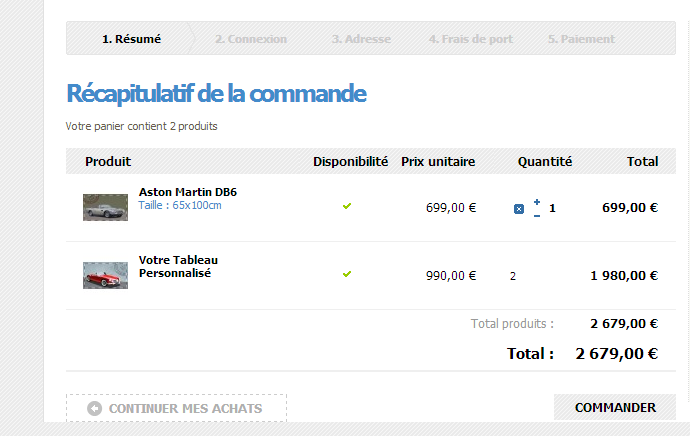Screen dimensions: 690x436
Task: Click the back arrow icon on Continuer
Action: pos(94,408)
